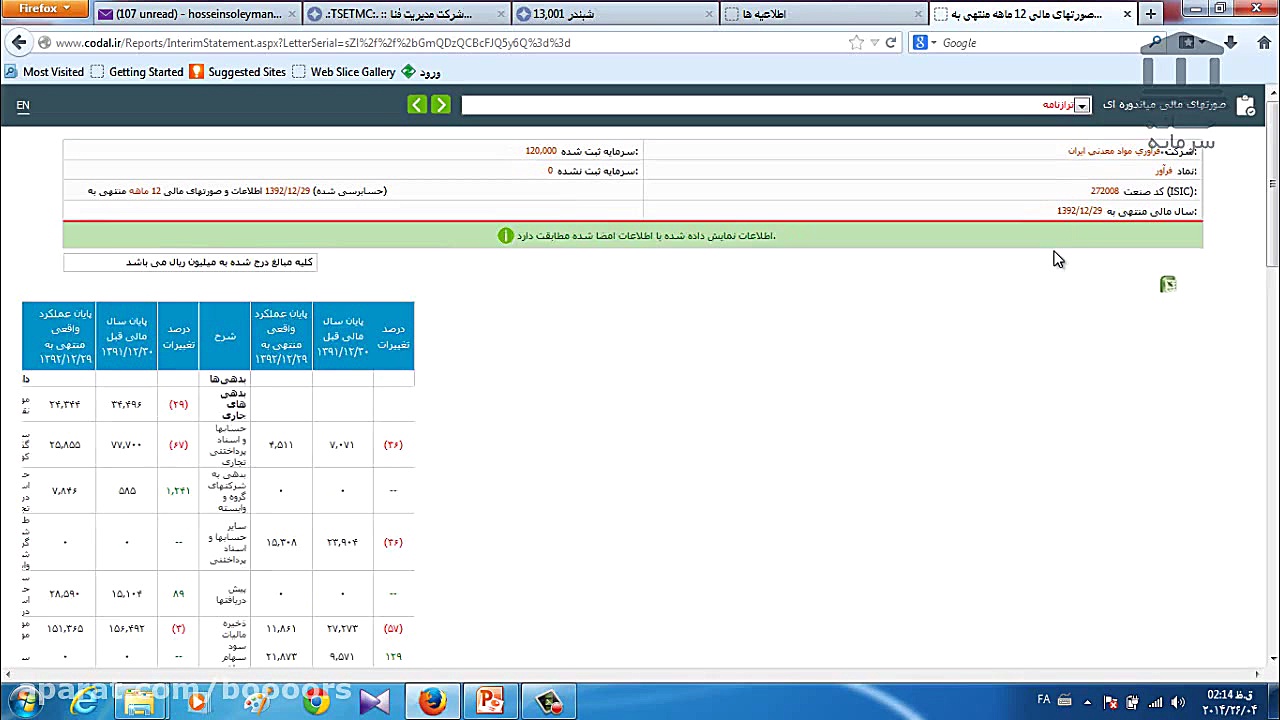Switch to the TSETMC tab
The image size is (1280, 720).
[406, 14]
